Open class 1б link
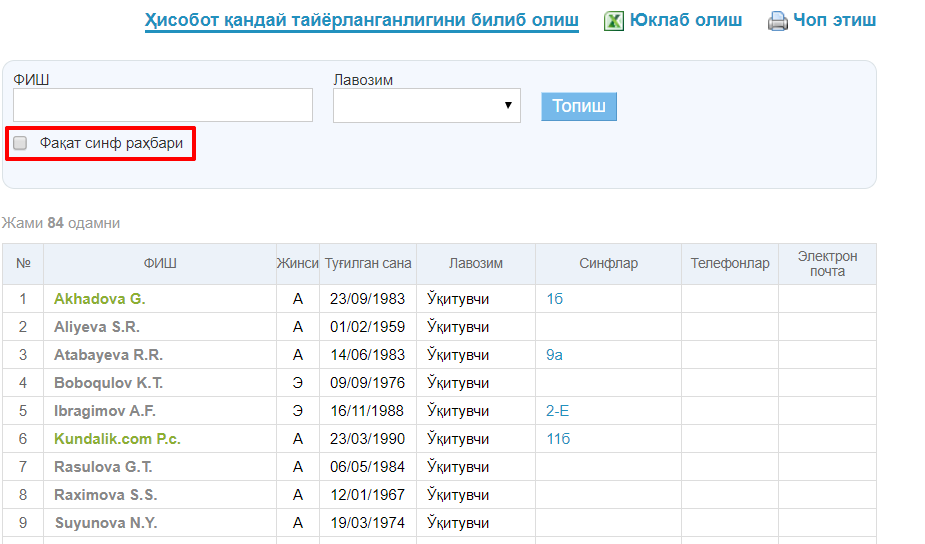925x544 pixels. [x=554, y=299]
